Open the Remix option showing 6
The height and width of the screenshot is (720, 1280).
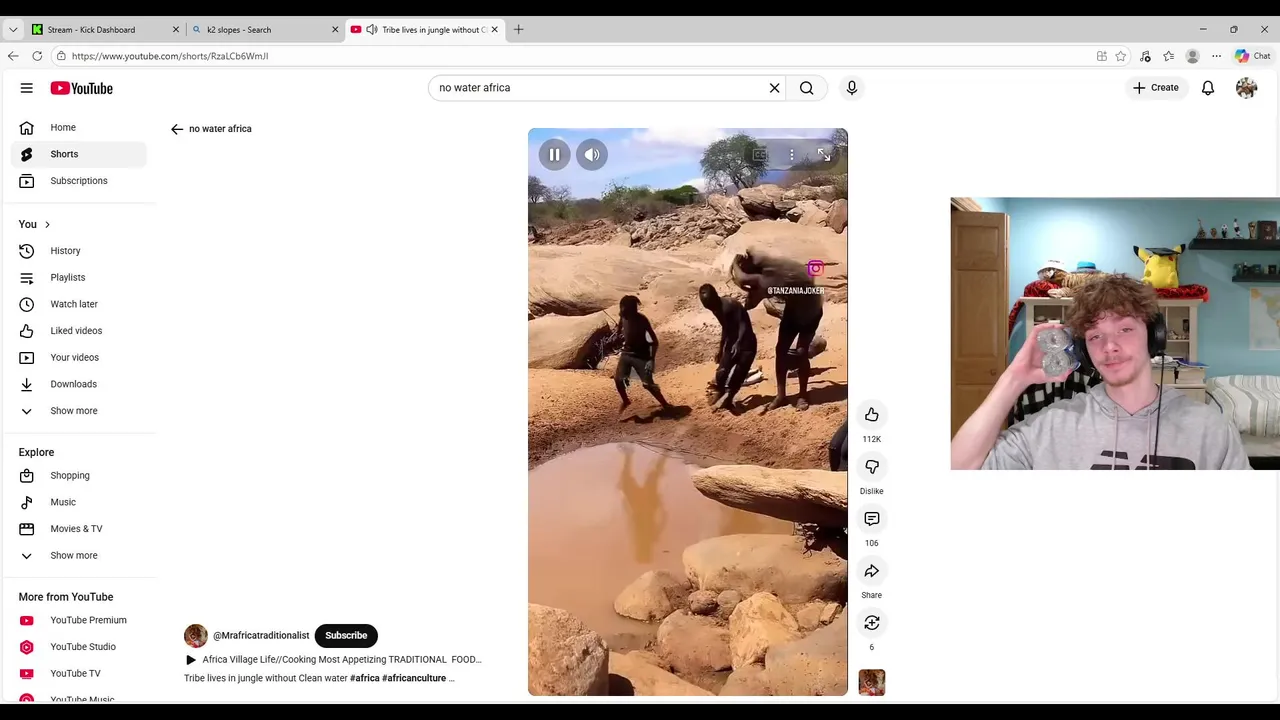tap(872, 623)
